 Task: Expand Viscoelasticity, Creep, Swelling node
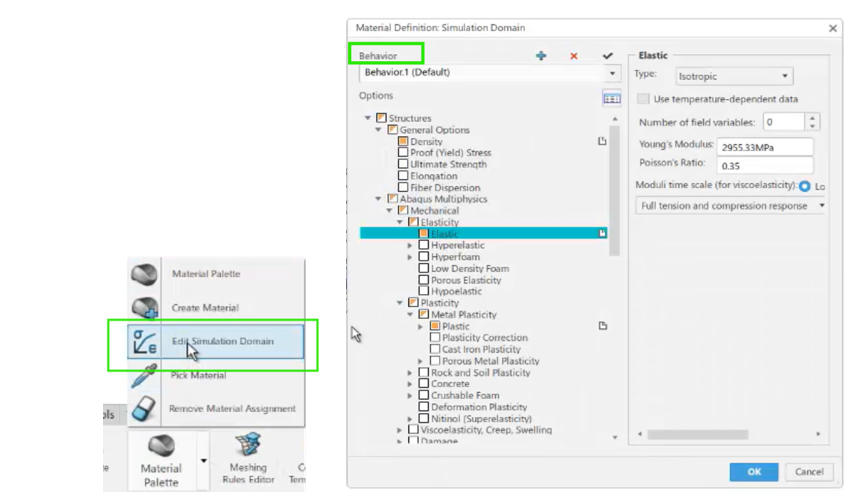coord(399,430)
